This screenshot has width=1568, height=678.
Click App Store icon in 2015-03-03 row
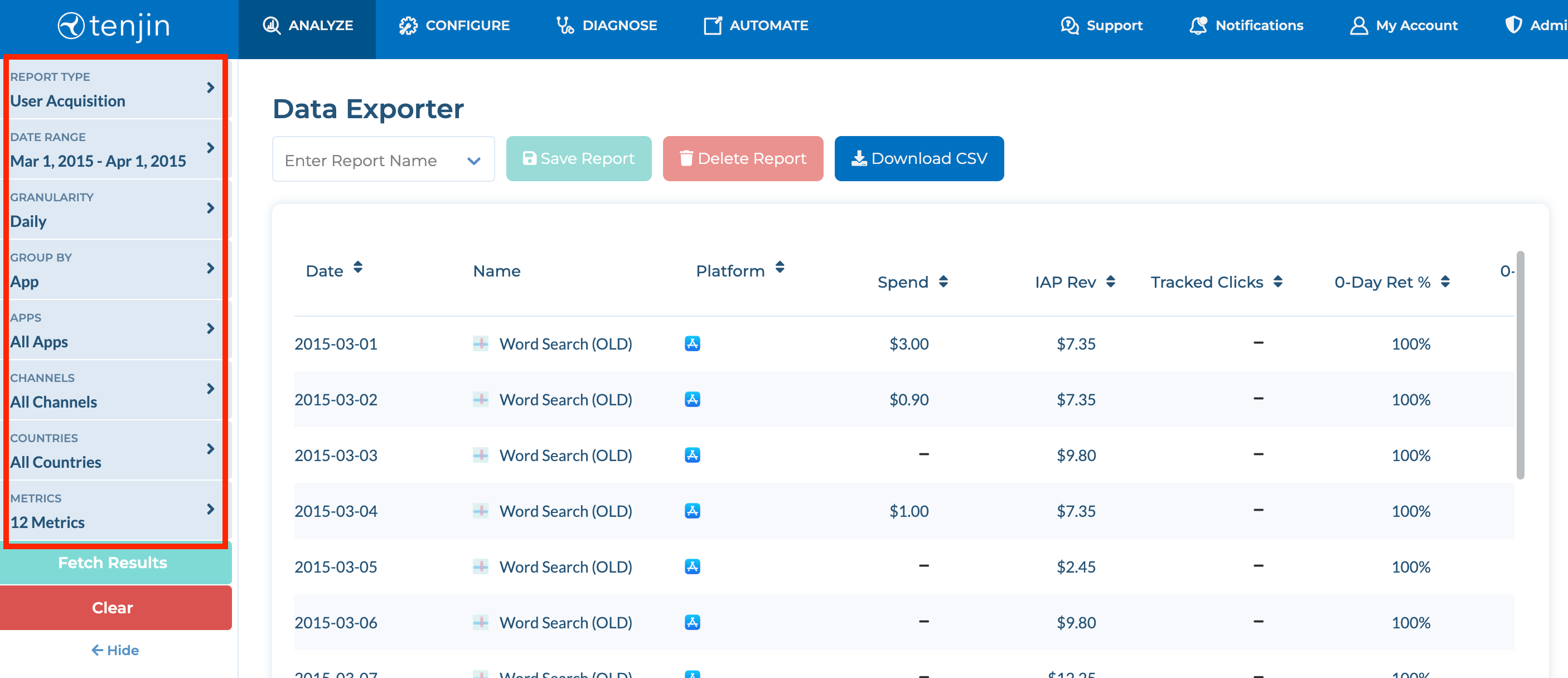point(693,455)
